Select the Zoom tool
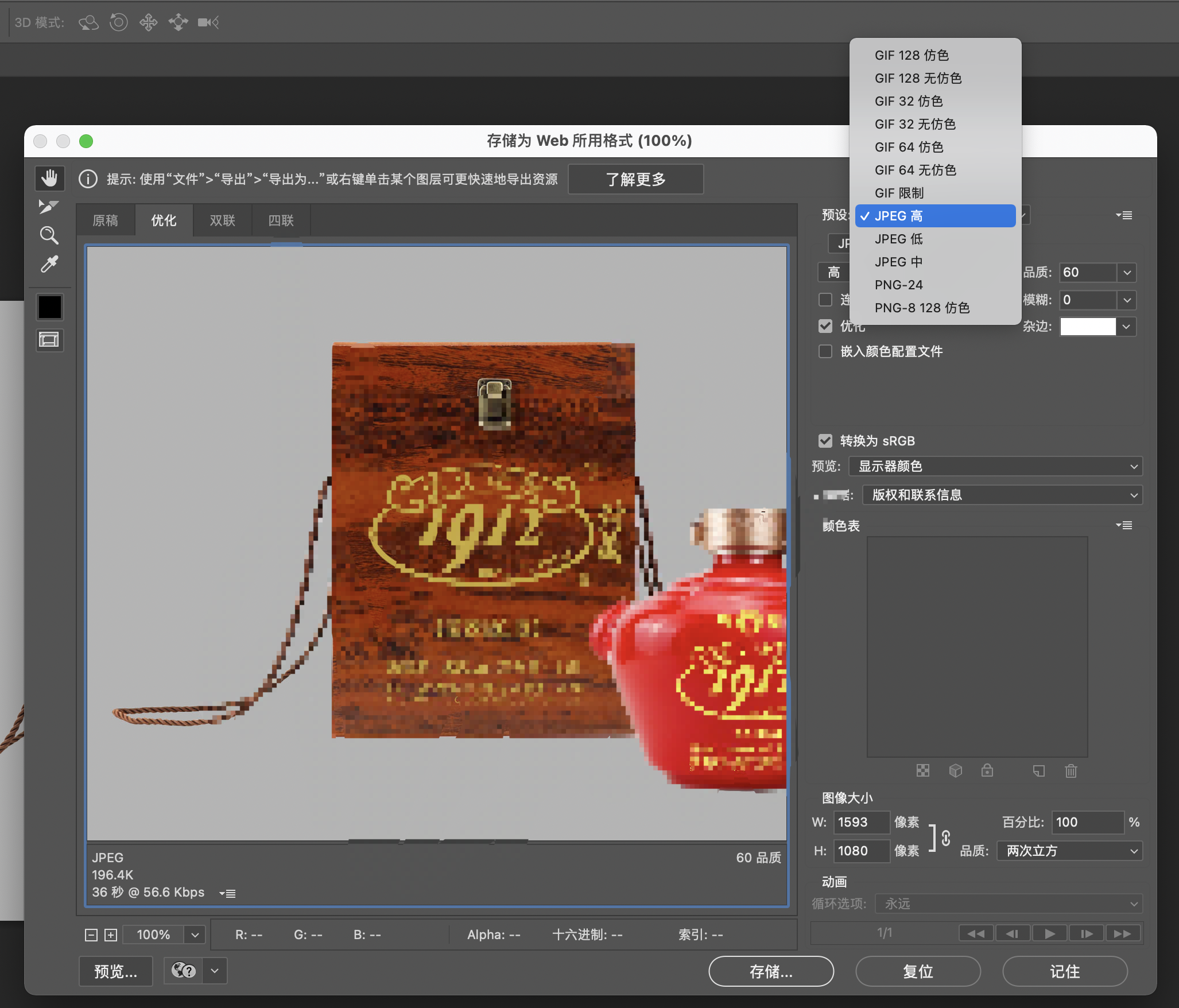The image size is (1179, 1008). point(49,235)
